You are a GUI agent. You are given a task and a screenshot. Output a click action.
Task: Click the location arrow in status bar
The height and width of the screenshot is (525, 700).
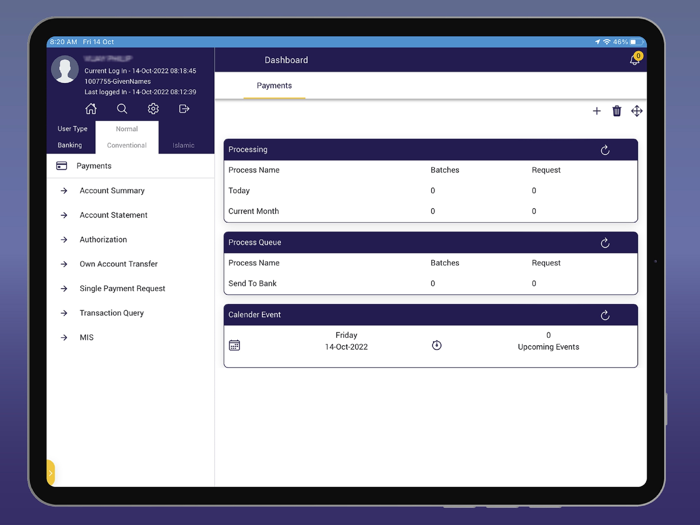point(598,42)
